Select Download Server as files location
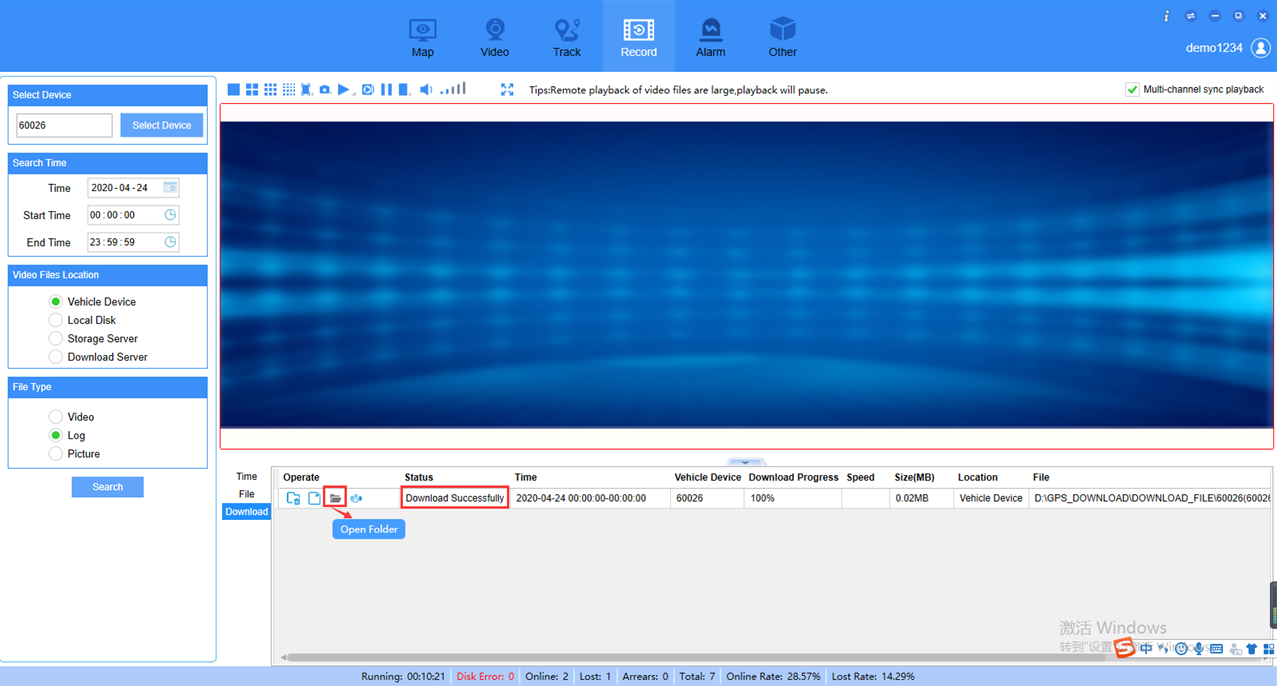Viewport: 1277px width, 686px height. click(56, 357)
